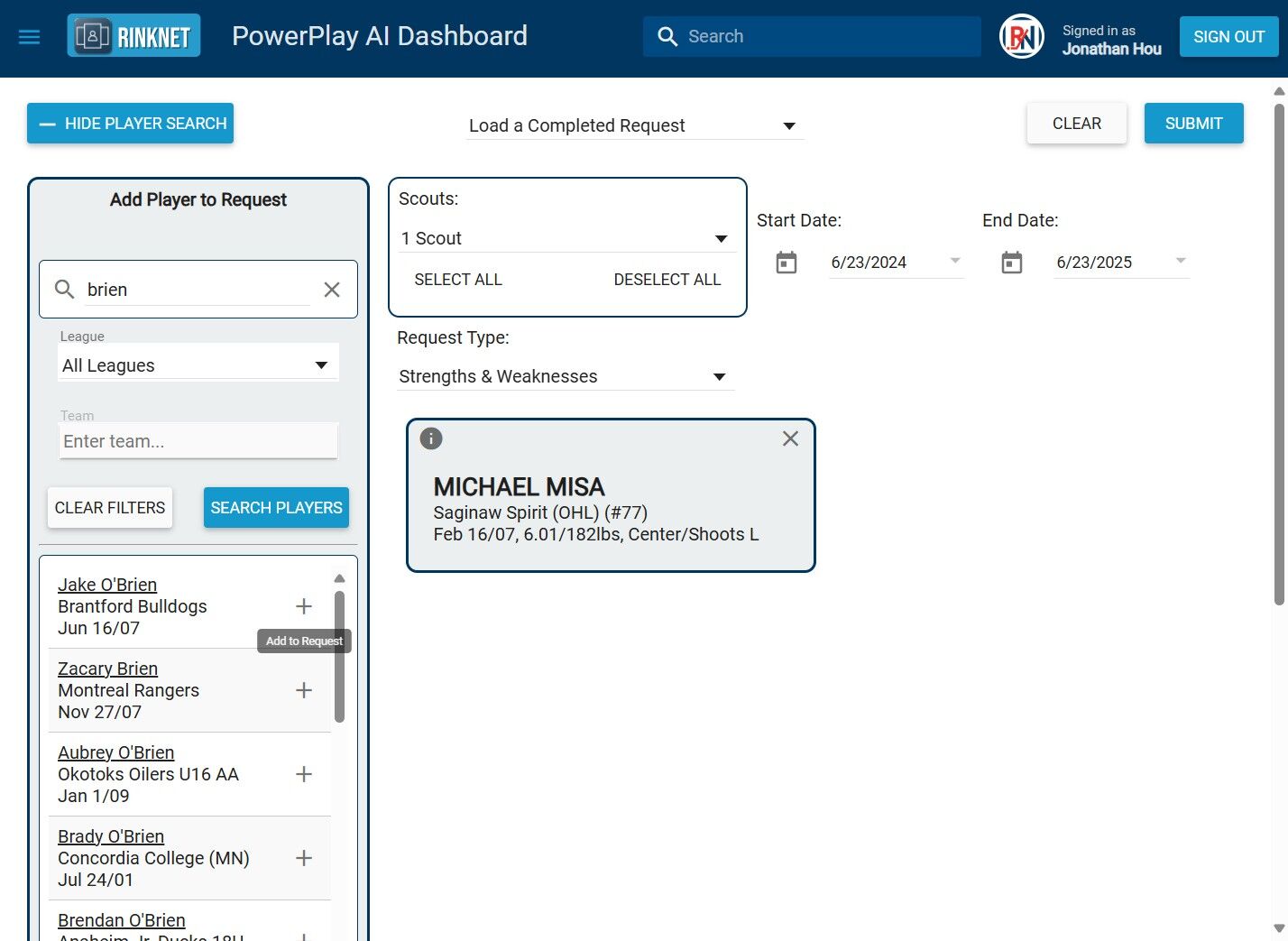Click the player name search field
Viewport: 1288px width, 941px height.
click(198, 290)
